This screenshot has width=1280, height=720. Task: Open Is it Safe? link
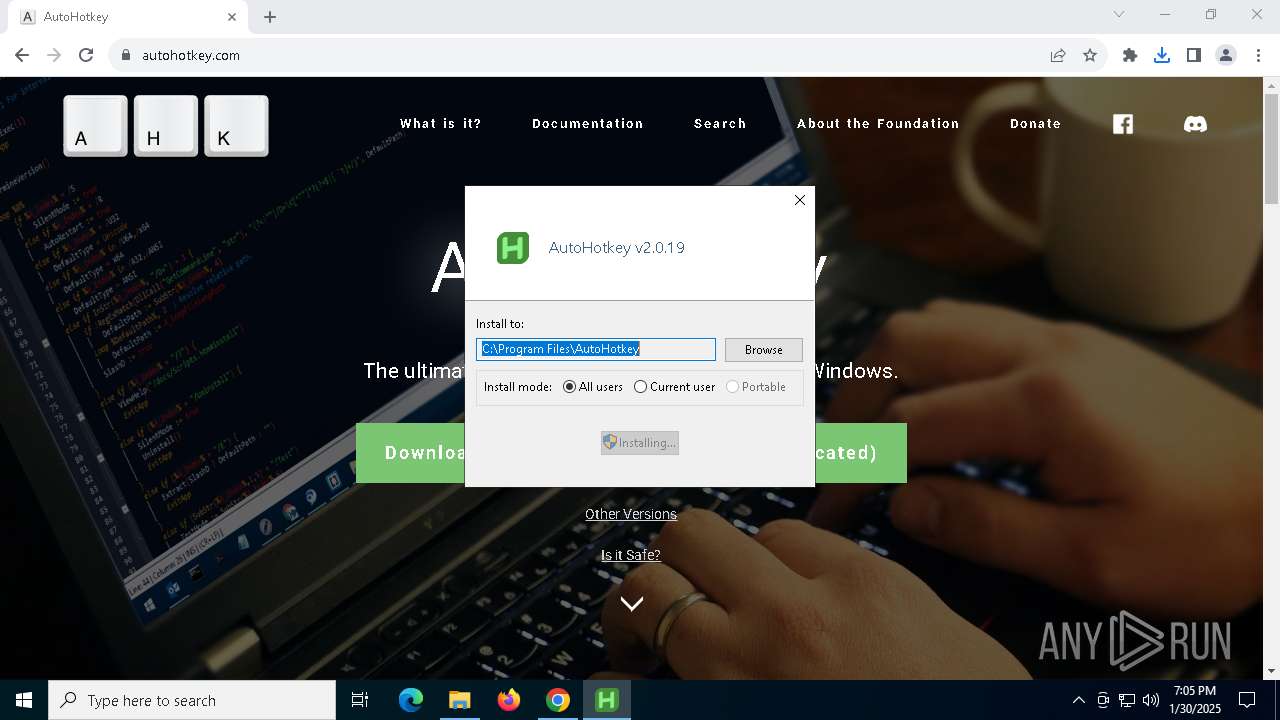click(631, 555)
